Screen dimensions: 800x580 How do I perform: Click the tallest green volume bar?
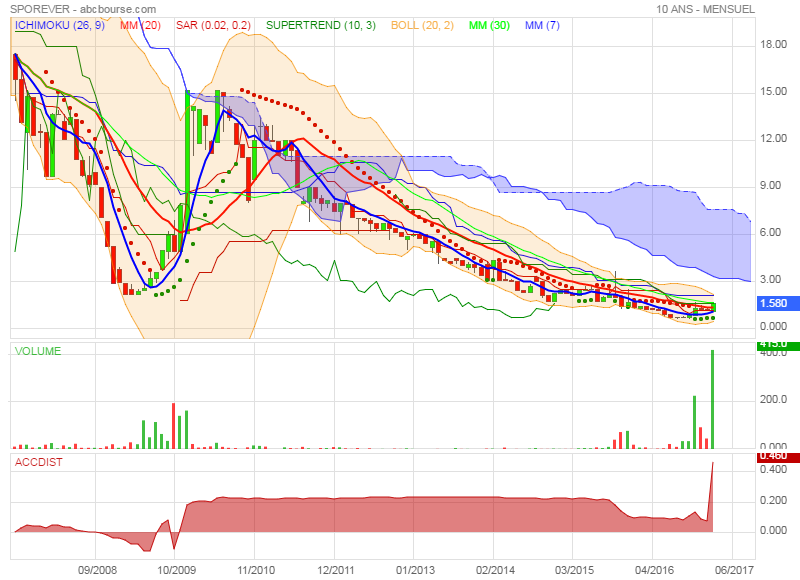coord(712,399)
